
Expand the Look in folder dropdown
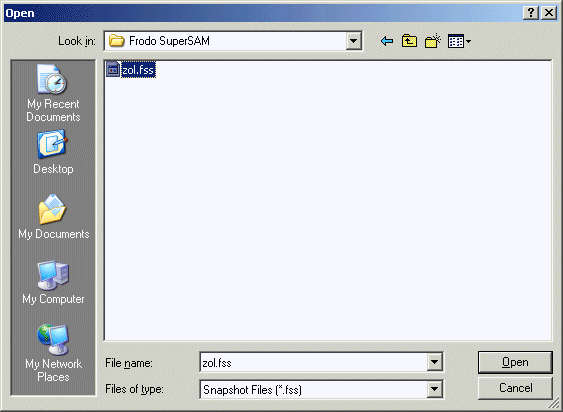[353, 41]
